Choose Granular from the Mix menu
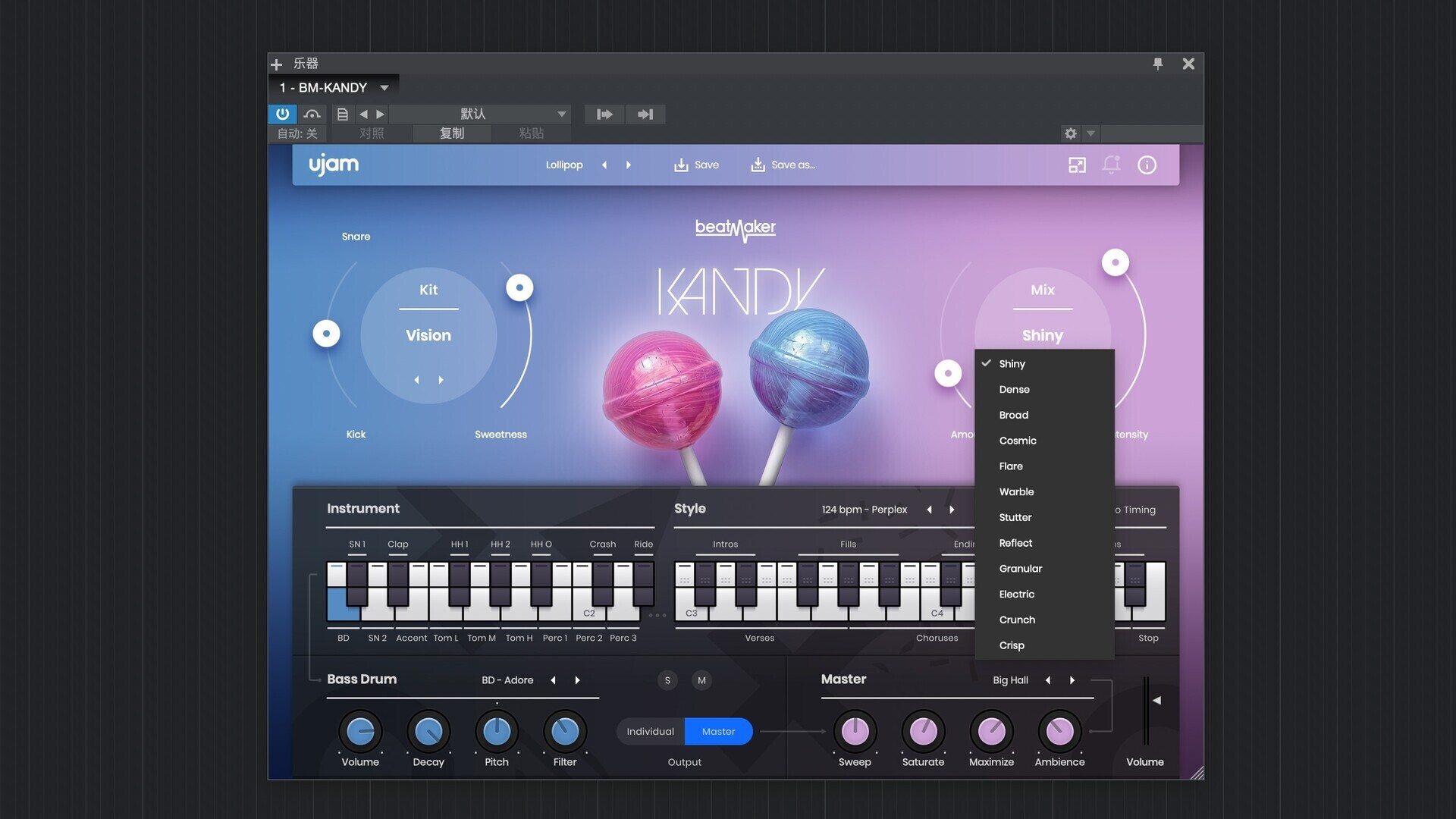 [x=1044, y=569]
